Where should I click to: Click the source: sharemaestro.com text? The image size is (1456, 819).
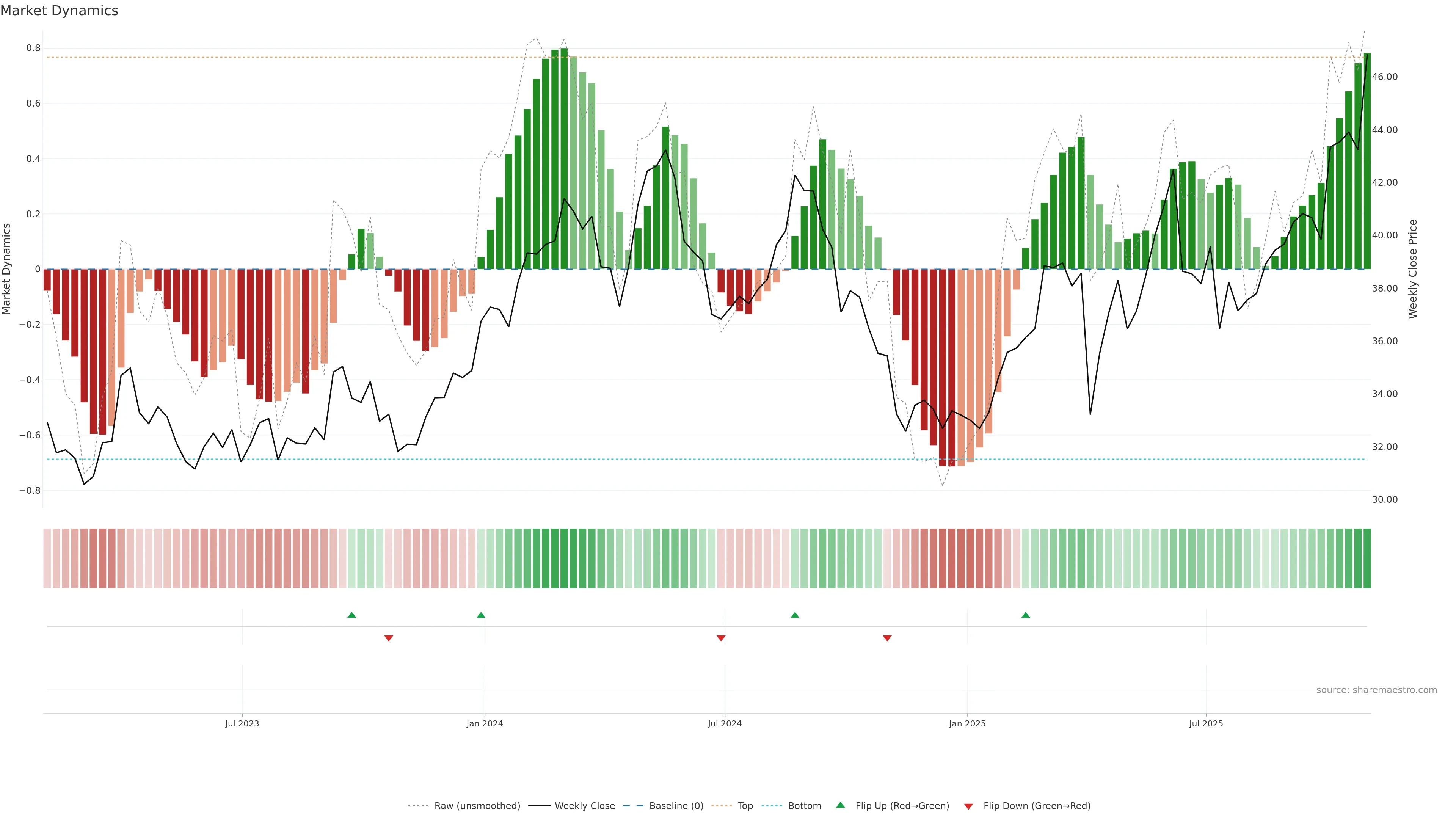[x=1376, y=690]
